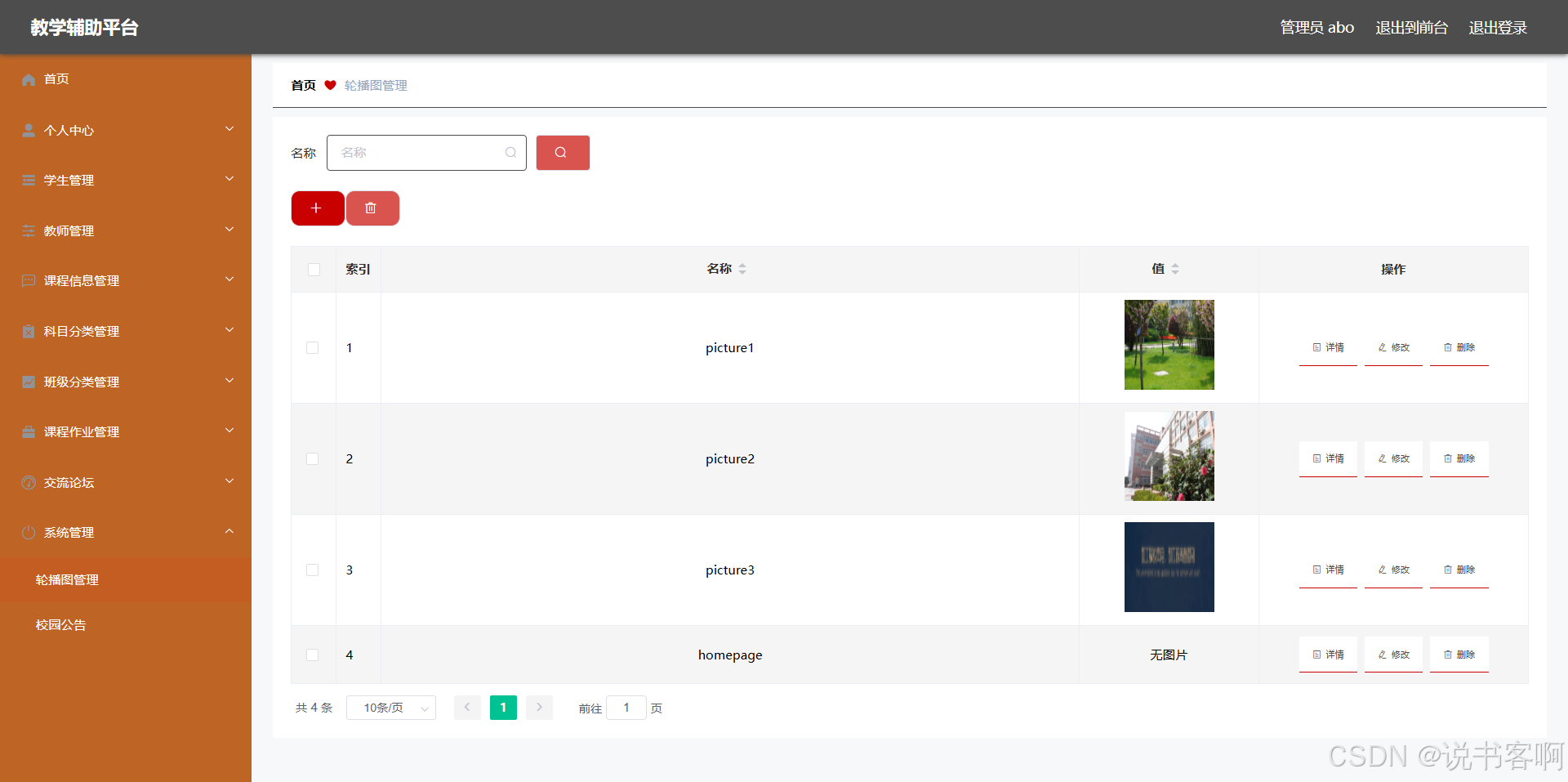Viewport: 1568px width, 782px height.
Task: Expand the 班级分类管理 menu chevron
Action: [229, 381]
